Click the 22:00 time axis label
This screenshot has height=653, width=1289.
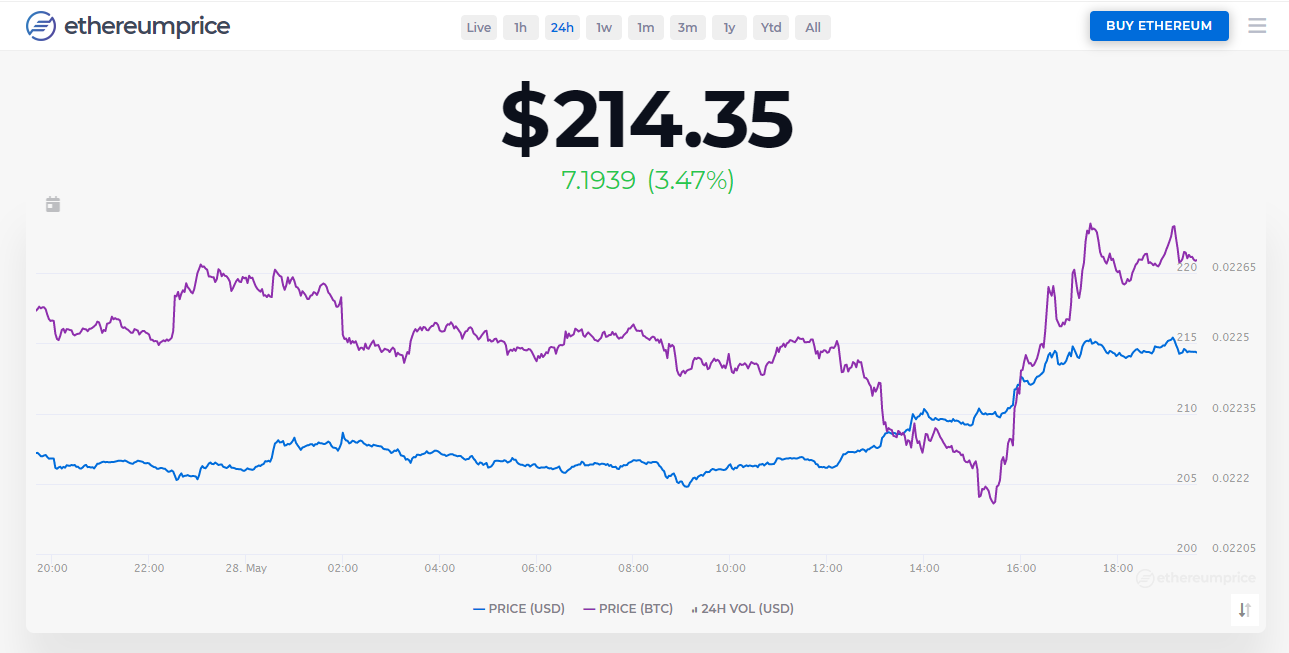point(149,568)
